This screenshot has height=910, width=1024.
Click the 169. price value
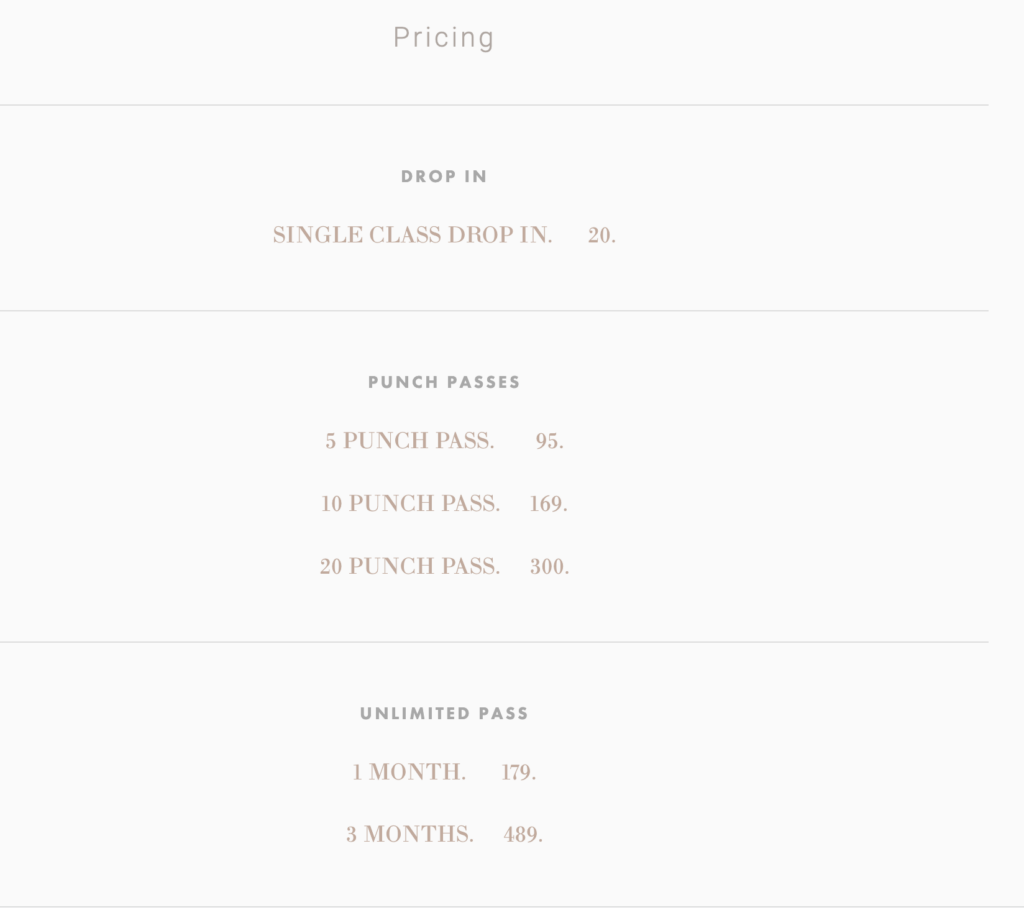click(549, 504)
